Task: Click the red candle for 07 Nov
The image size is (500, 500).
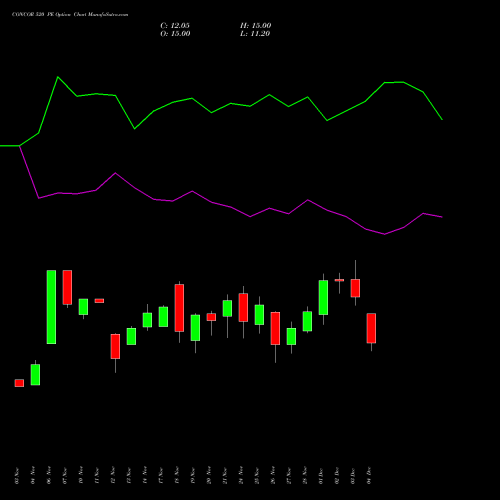Action: (67, 287)
